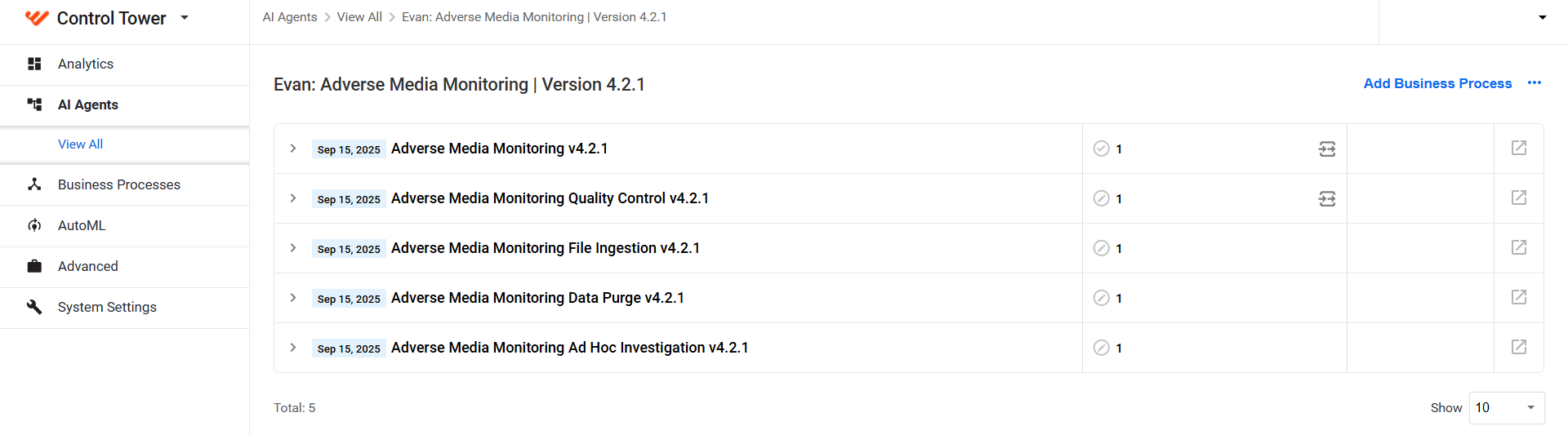The image size is (1568, 435).
Task: Open the top-right user dropdown arrow
Action: (x=1542, y=17)
